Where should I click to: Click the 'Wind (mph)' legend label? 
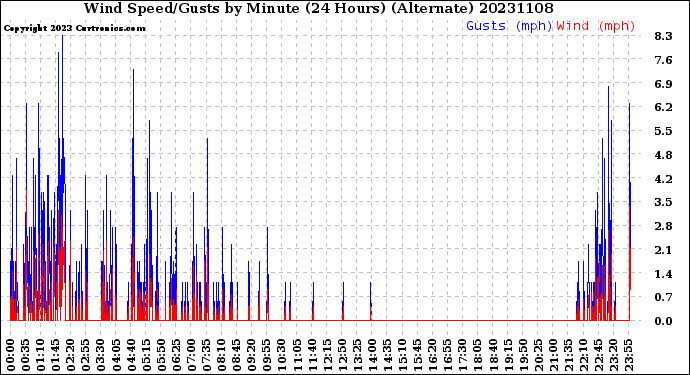pos(596,26)
